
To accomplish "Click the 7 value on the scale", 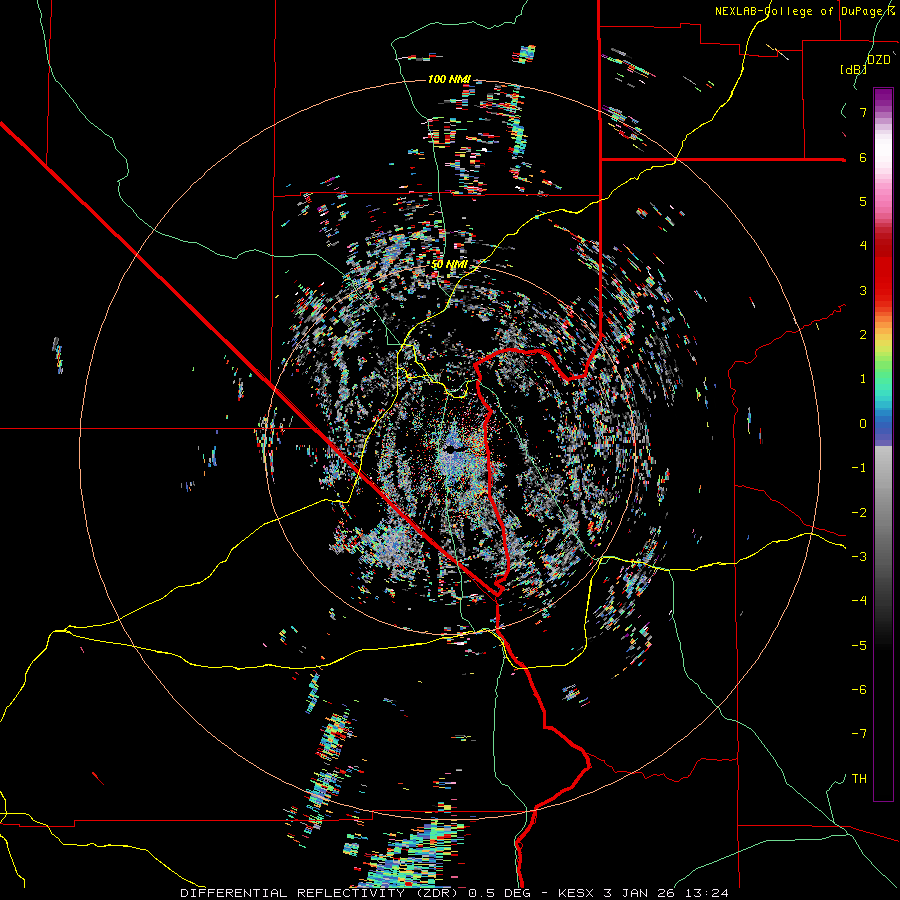I will [863, 112].
